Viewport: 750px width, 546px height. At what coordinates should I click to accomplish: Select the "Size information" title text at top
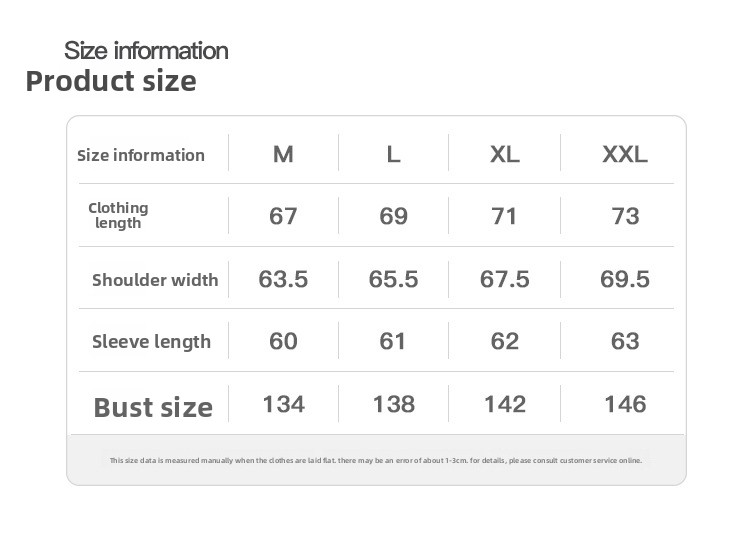tap(146, 50)
